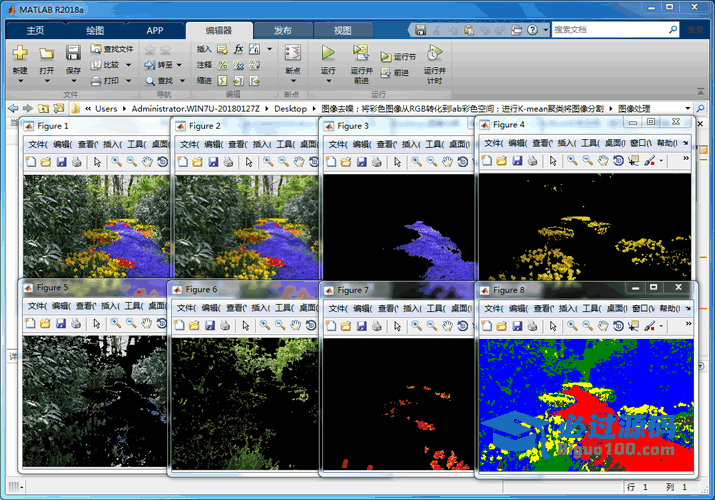The height and width of the screenshot is (500, 715).
Task: Open Tools (工具) menu in Figure 3
Action: (x=434, y=144)
